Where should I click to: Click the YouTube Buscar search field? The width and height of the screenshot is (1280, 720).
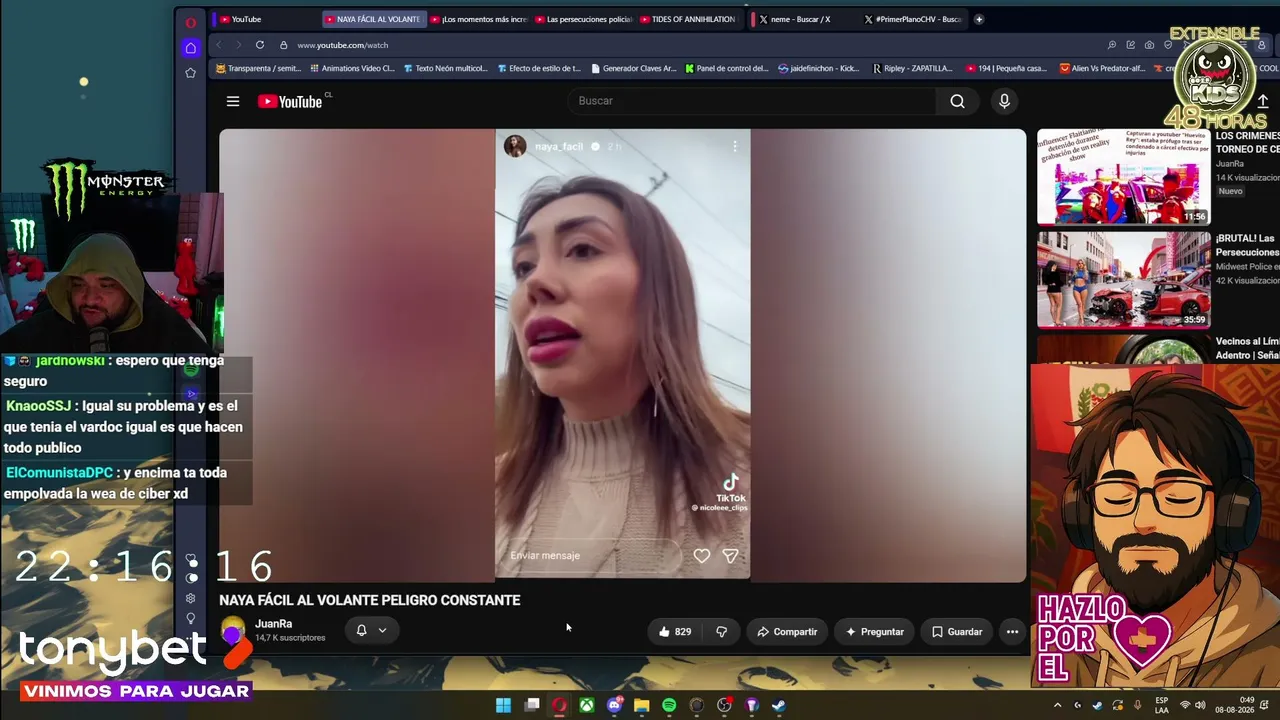point(752,101)
